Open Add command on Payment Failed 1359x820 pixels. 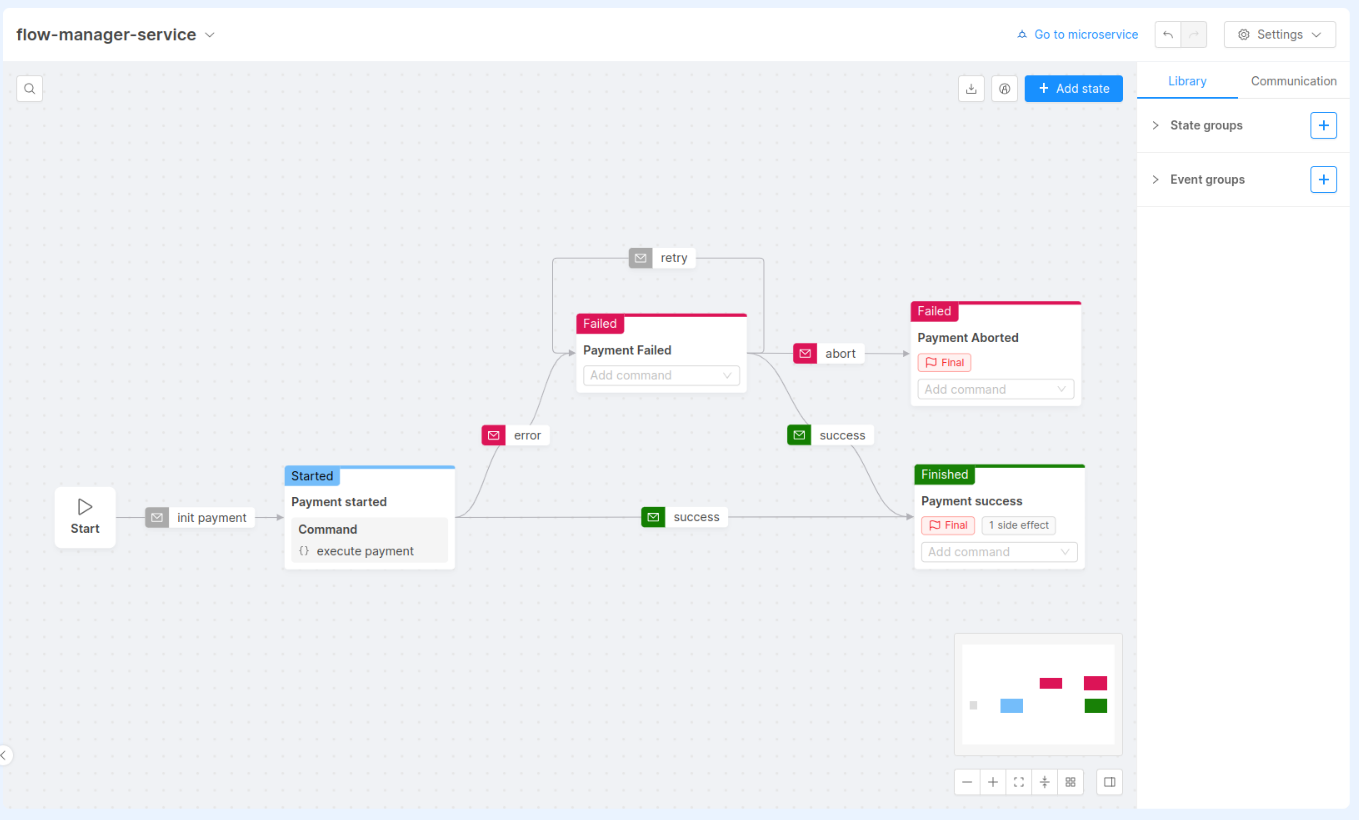[660, 374]
